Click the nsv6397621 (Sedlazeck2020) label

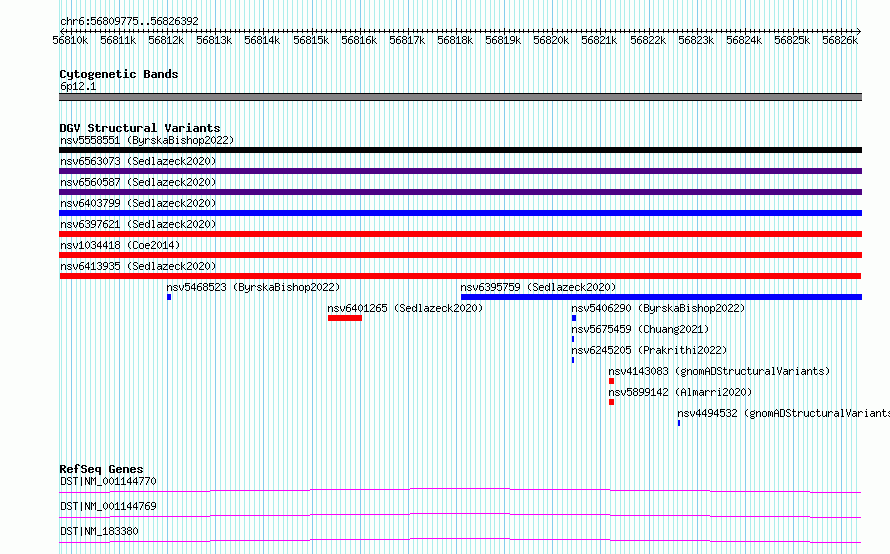pyautogui.click(x=138, y=224)
